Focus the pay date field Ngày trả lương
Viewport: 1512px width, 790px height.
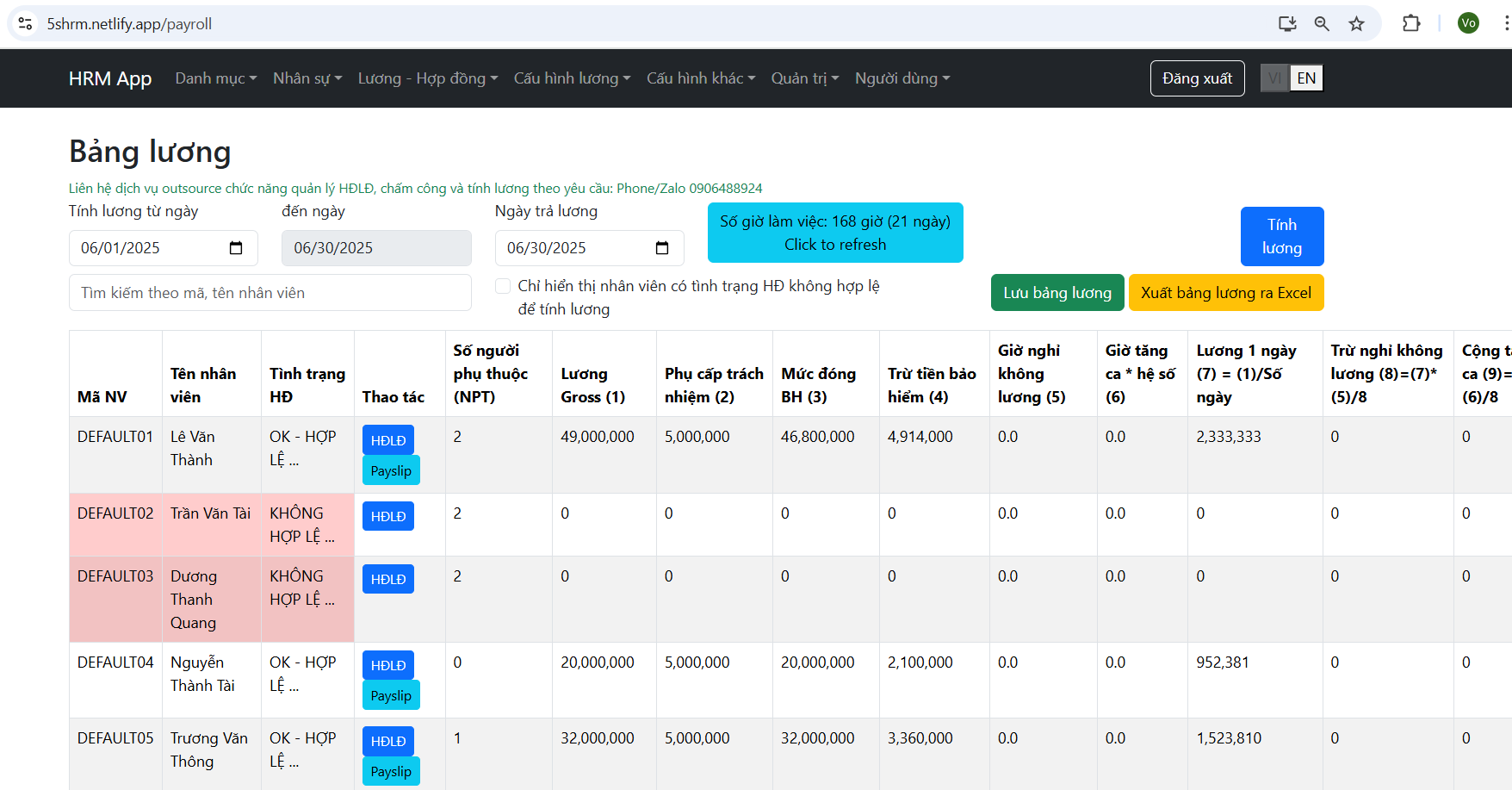[x=590, y=248]
